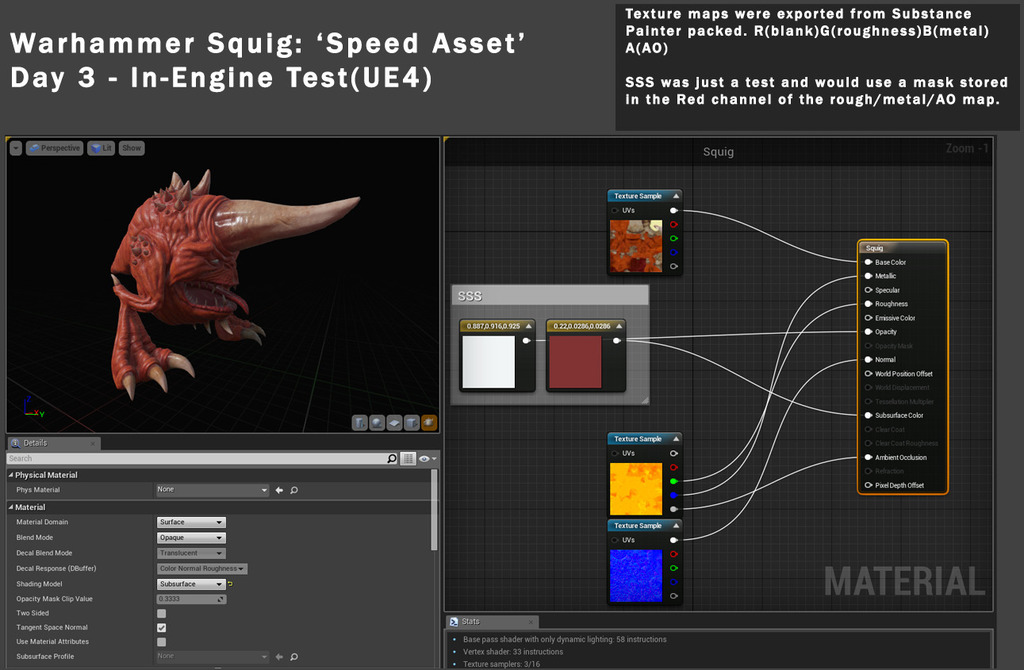Click the Emissive Color input pin
Viewport: 1024px width, 670px height.
869,318
